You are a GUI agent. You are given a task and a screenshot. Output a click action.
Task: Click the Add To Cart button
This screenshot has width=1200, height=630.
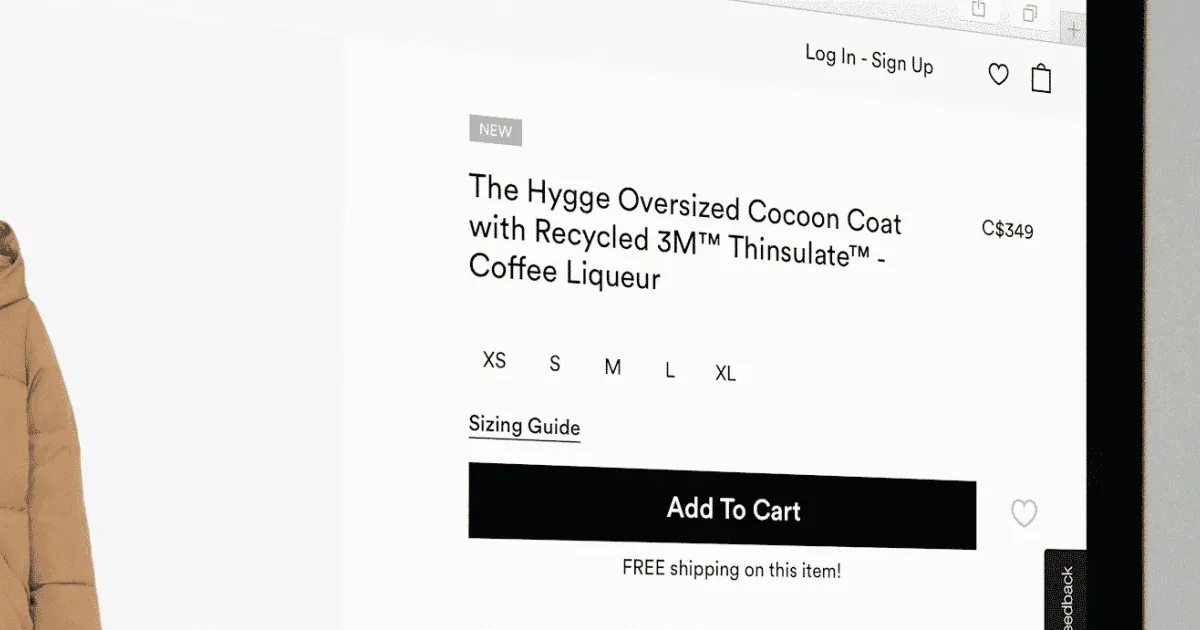722,506
